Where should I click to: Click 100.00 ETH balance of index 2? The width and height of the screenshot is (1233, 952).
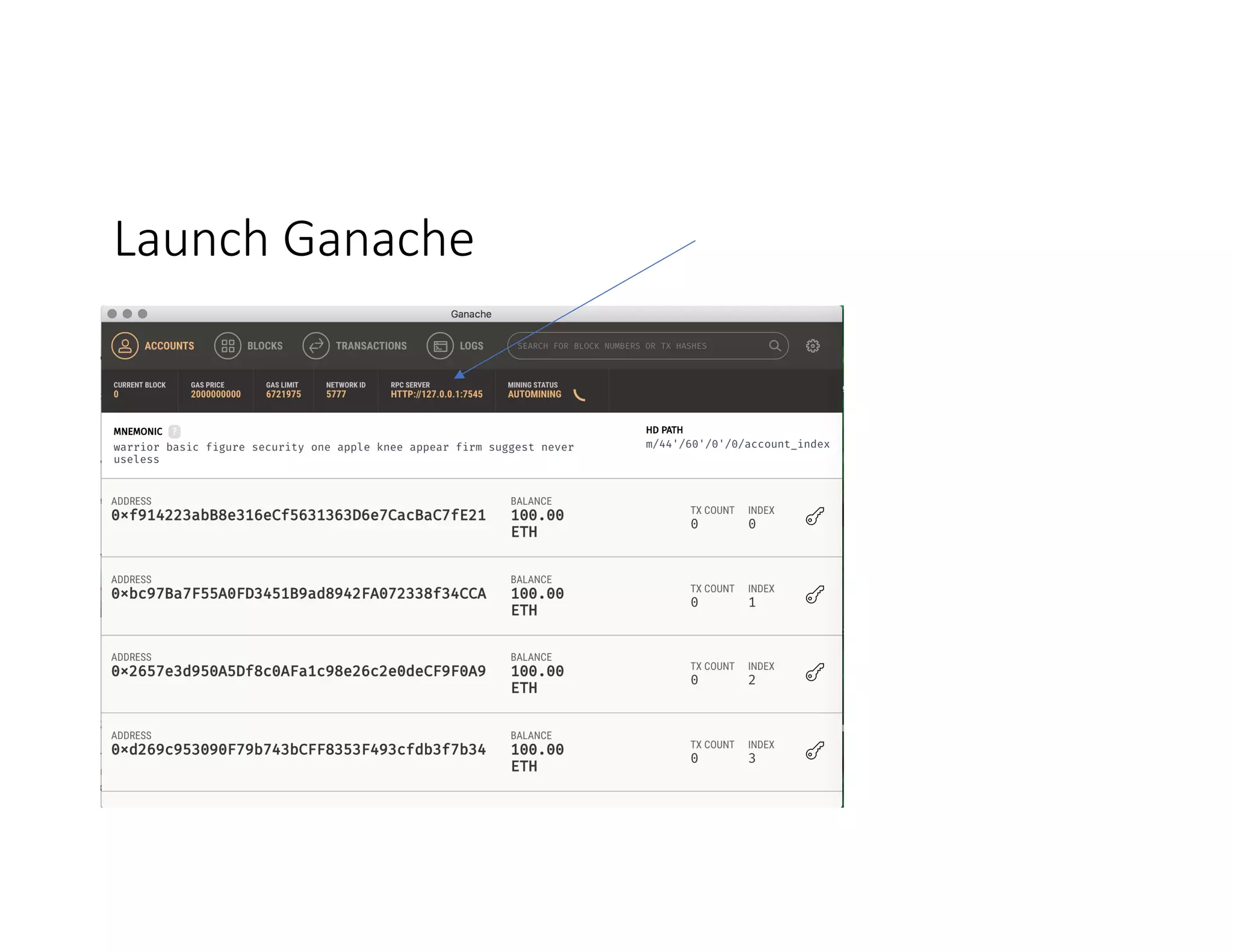[x=537, y=679]
